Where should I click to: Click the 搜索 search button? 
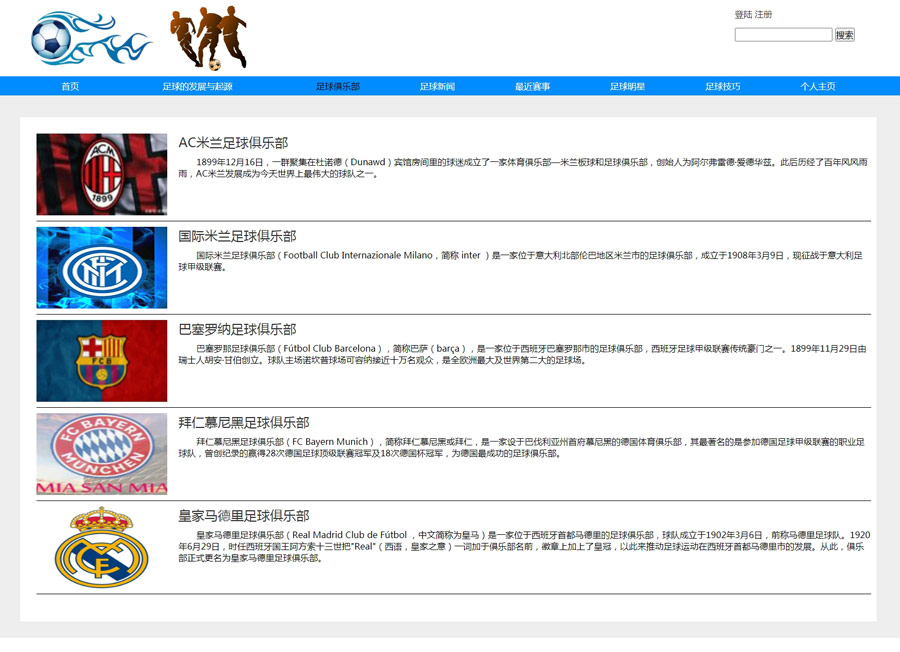(844, 35)
